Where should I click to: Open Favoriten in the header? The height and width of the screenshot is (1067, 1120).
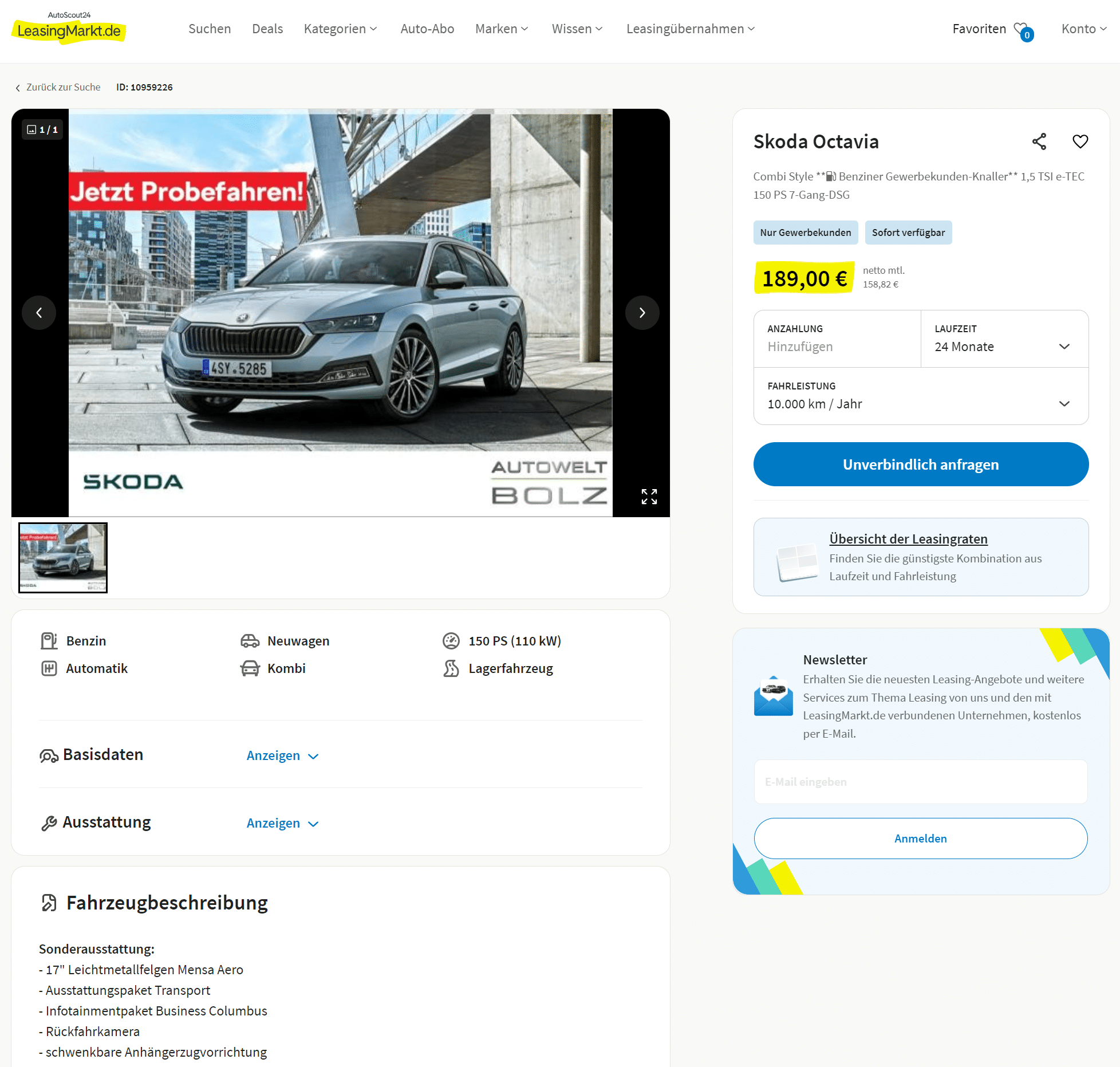(979, 29)
